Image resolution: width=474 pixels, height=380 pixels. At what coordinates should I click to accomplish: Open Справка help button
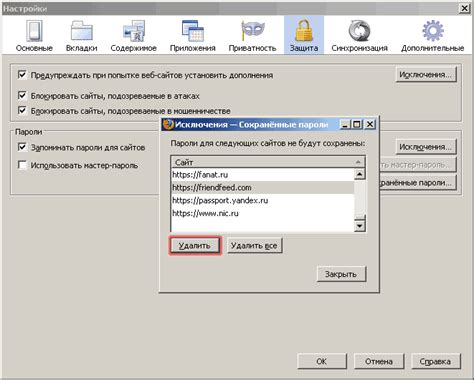click(x=435, y=361)
